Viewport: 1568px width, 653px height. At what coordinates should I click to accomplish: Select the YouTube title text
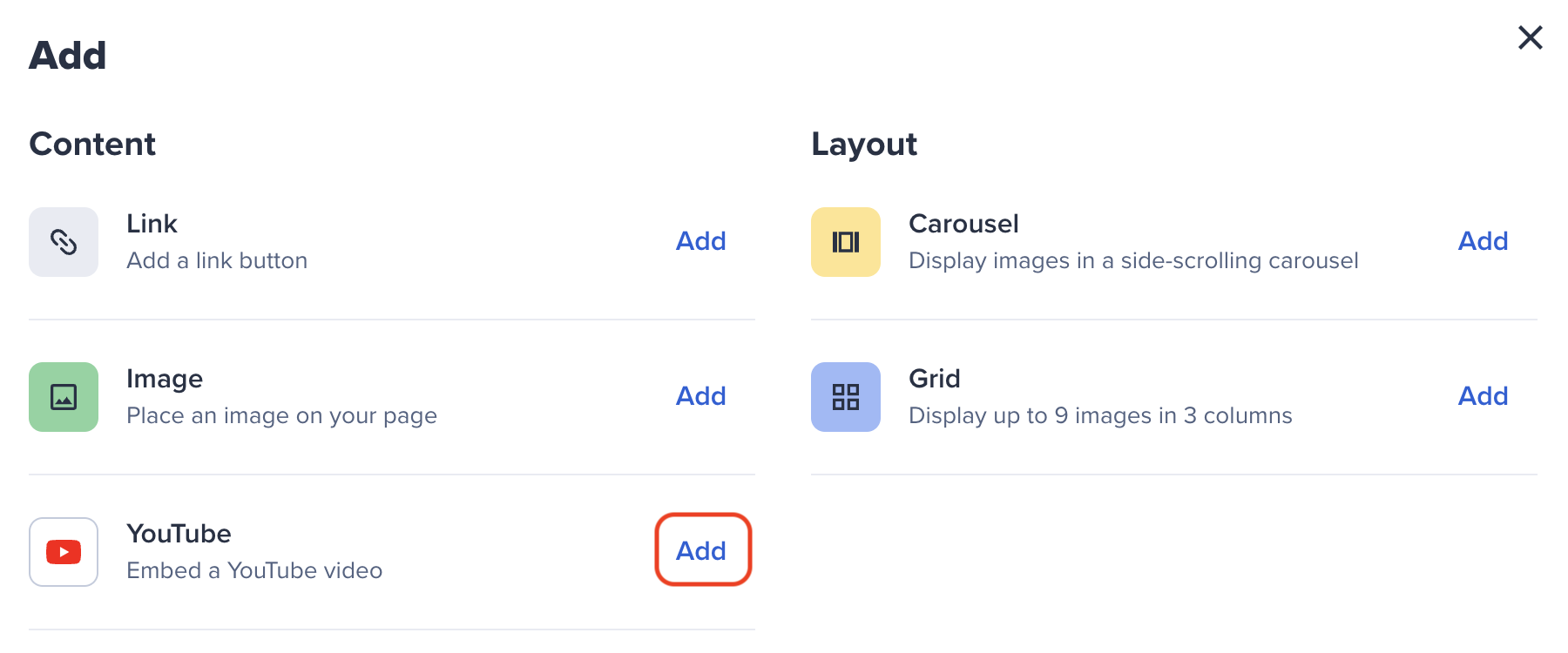tap(179, 534)
